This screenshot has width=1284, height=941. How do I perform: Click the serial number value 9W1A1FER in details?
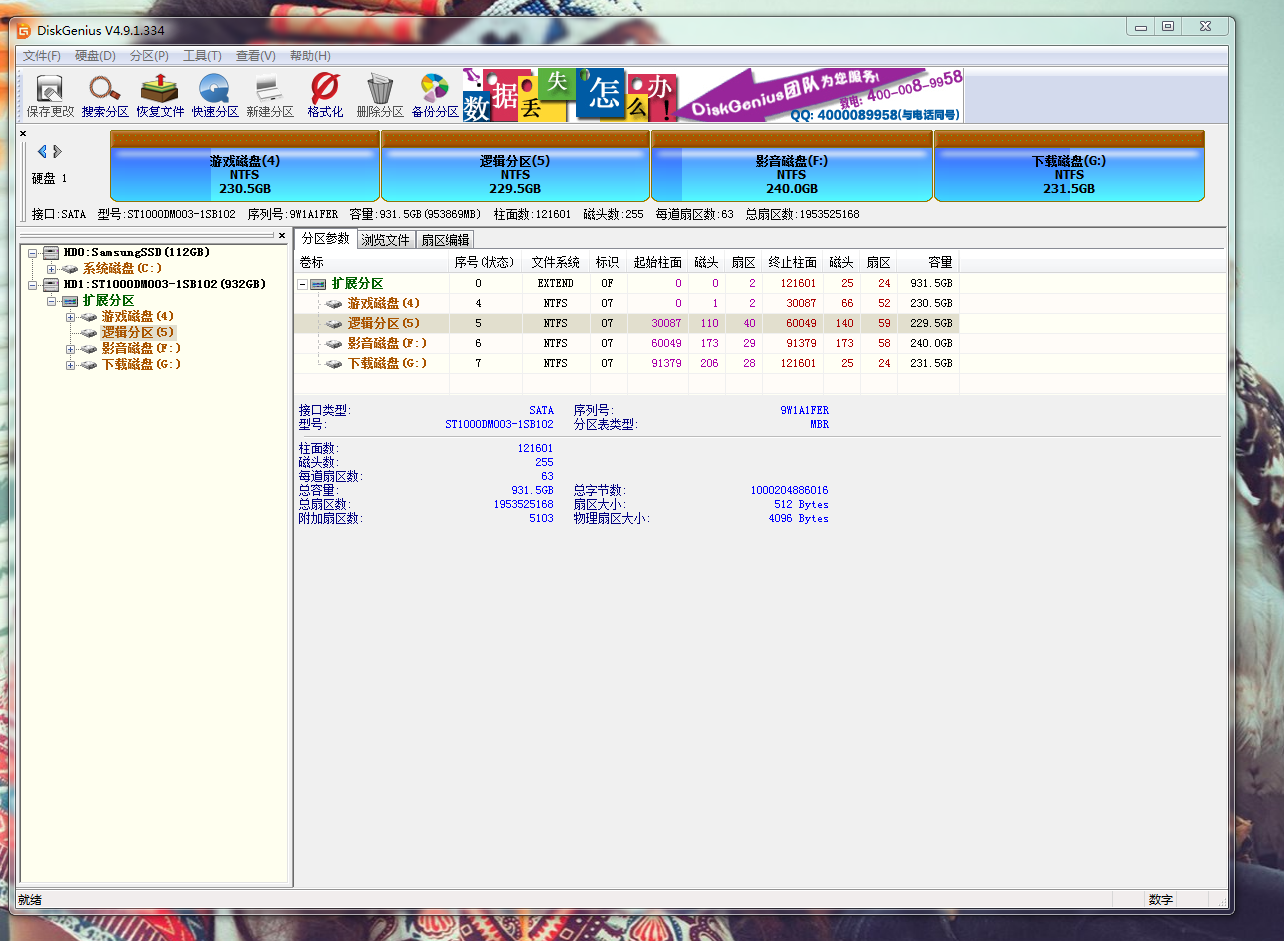tap(805, 410)
